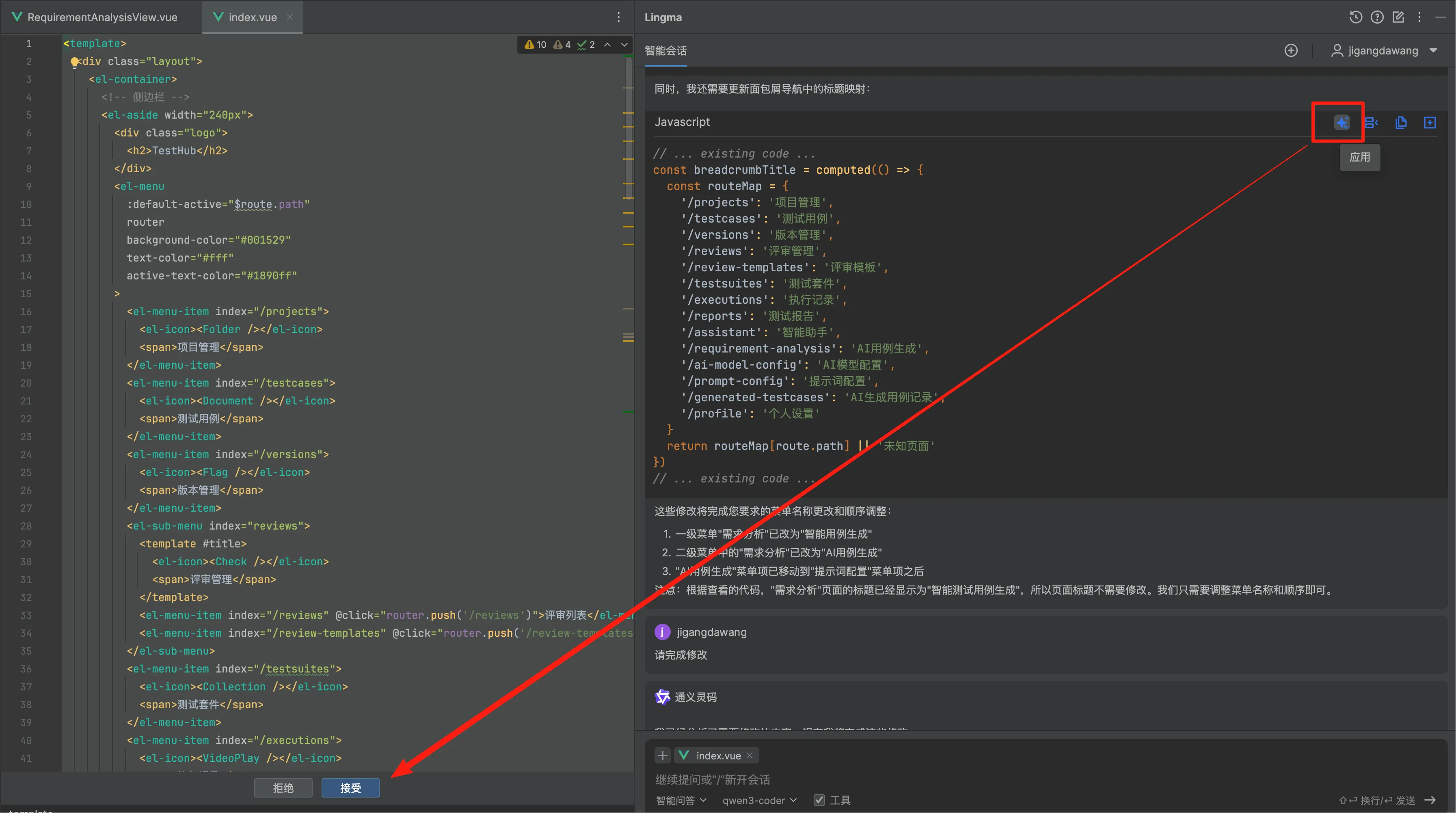Image resolution: width=1456 pixels, height=813 pixels.
Task: Click the insert-at-cursor icon in code block
Action: 1371,122
